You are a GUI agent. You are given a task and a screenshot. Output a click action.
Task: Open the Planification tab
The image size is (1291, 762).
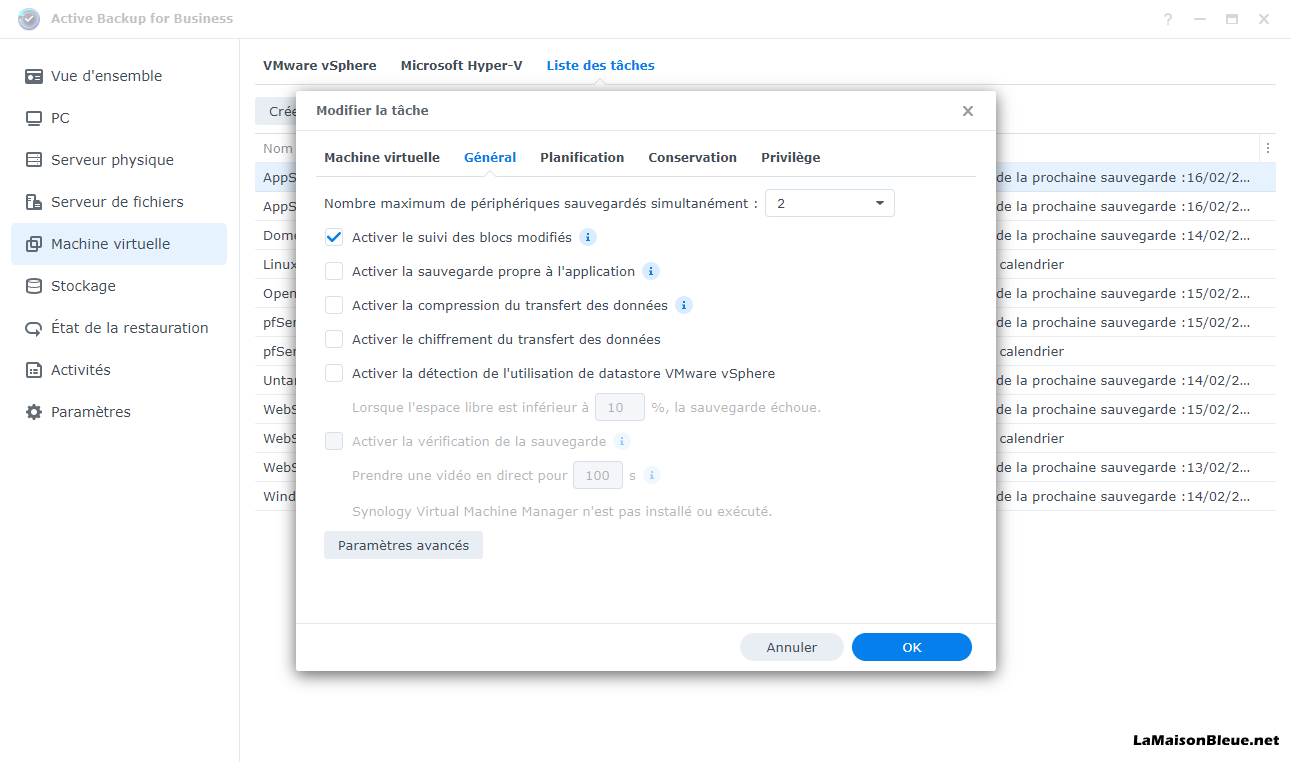click(x=582, y=157)
